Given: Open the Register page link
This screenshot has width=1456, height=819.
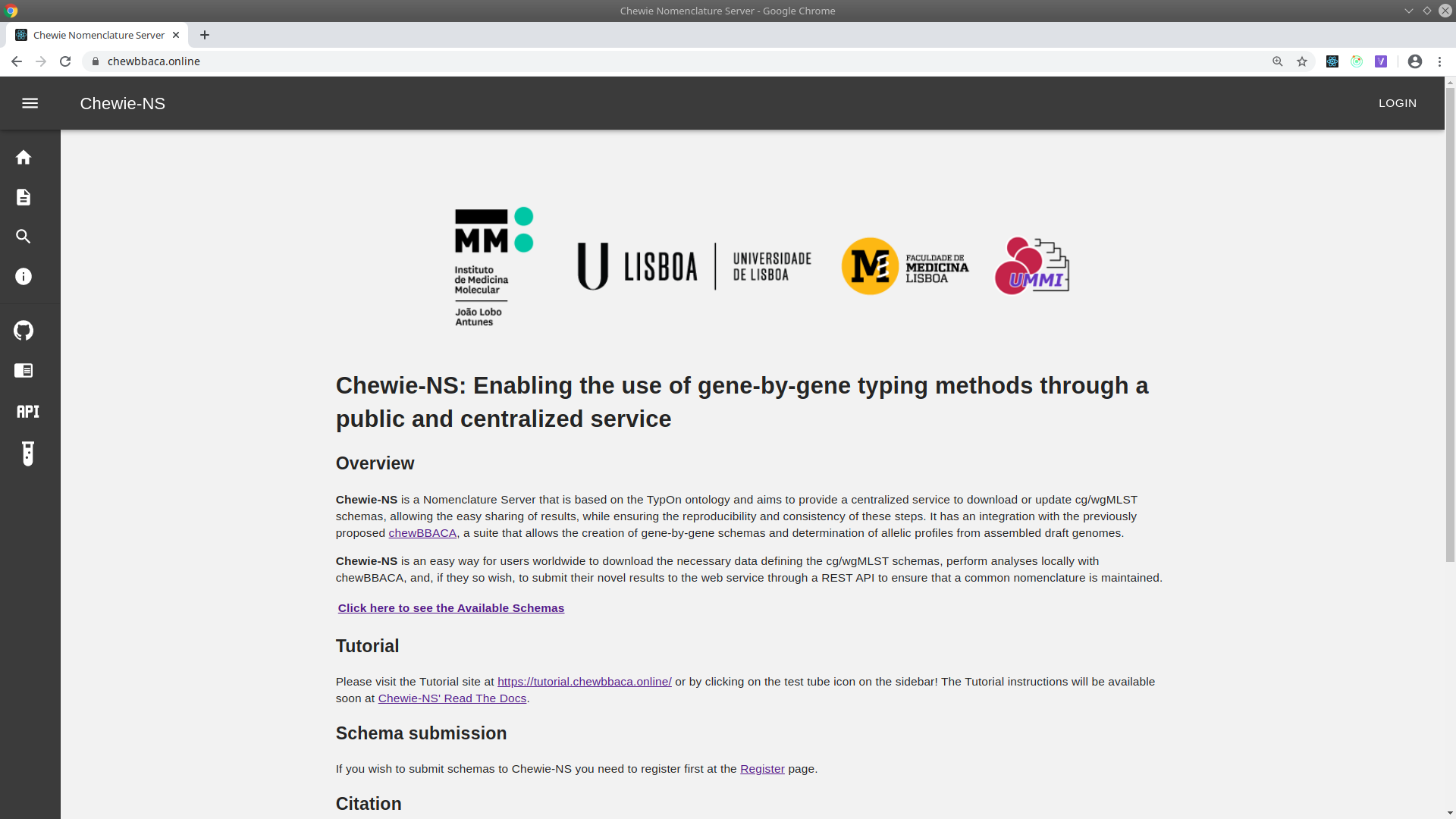Looking at the screenshot, I should click(762, 769).
